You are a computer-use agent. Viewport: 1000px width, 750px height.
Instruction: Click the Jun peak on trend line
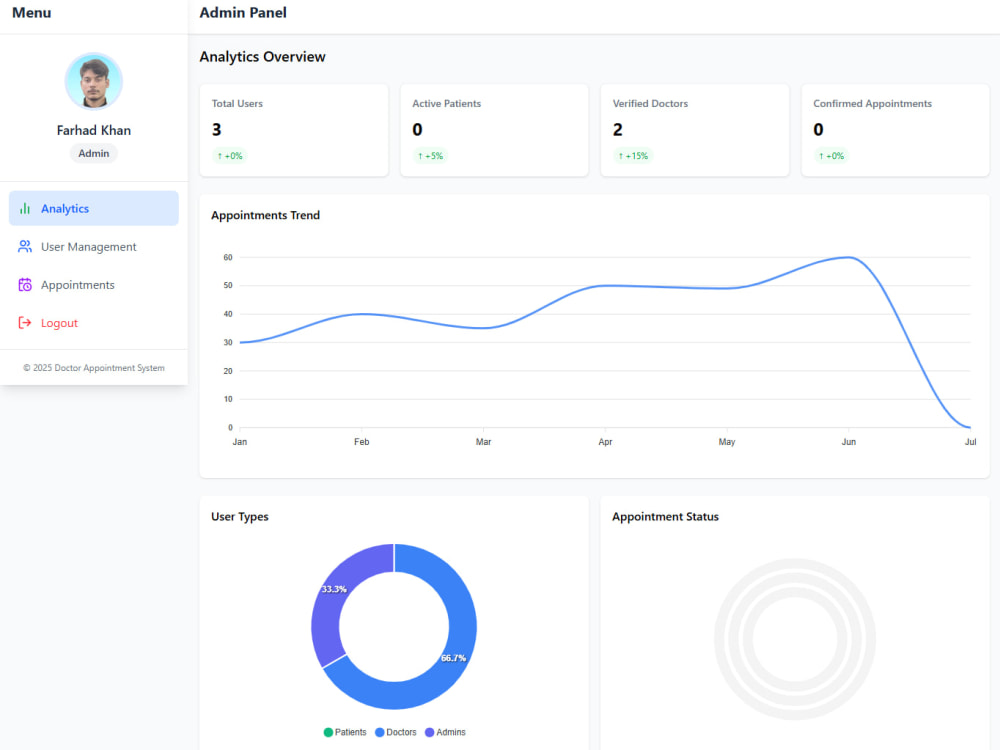tap(849, 258)
